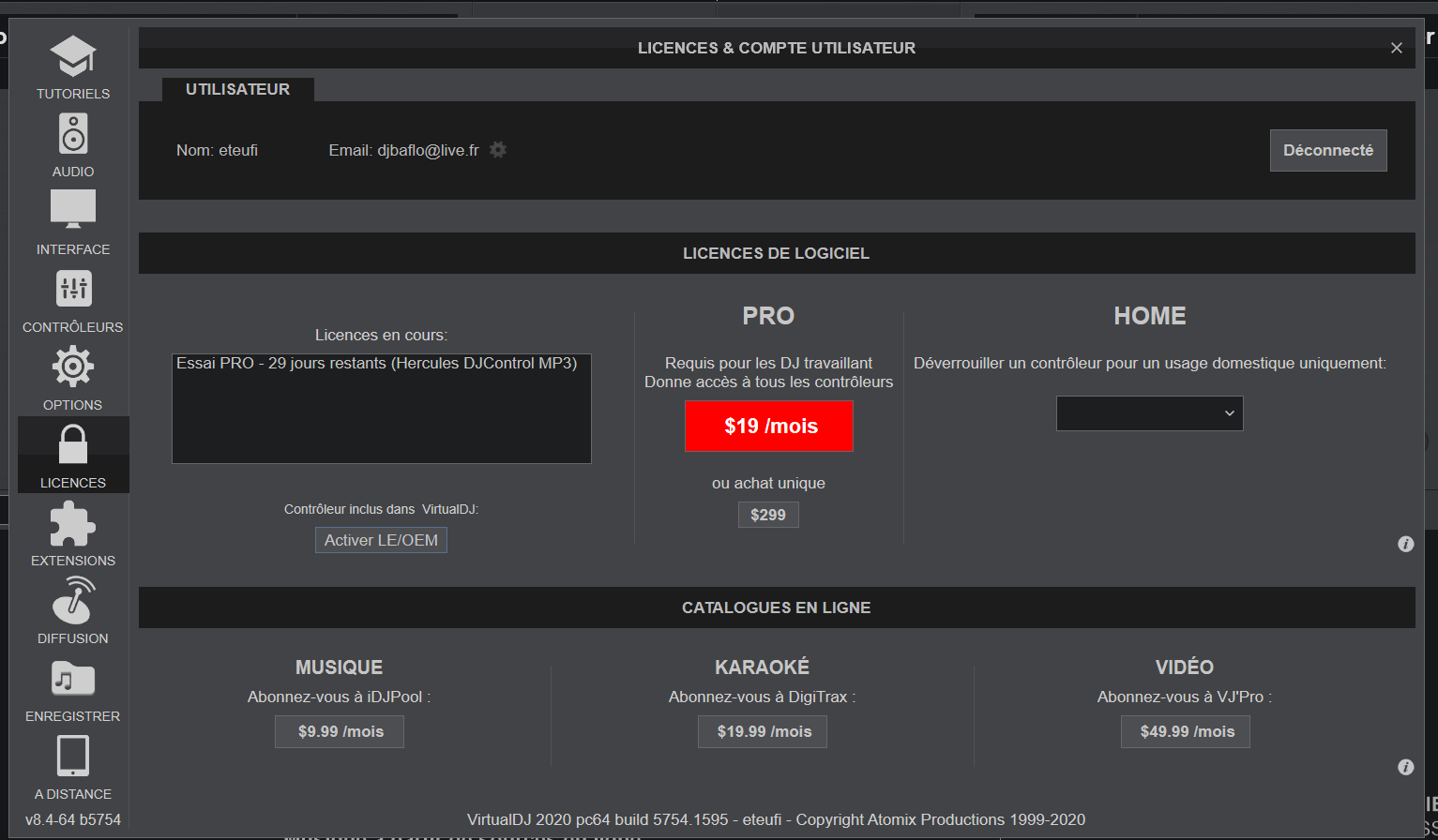The height and width of the screenshot is (840, 1438).
Task: Click the $299 one-time purchase button
Action: coord(768,515)
